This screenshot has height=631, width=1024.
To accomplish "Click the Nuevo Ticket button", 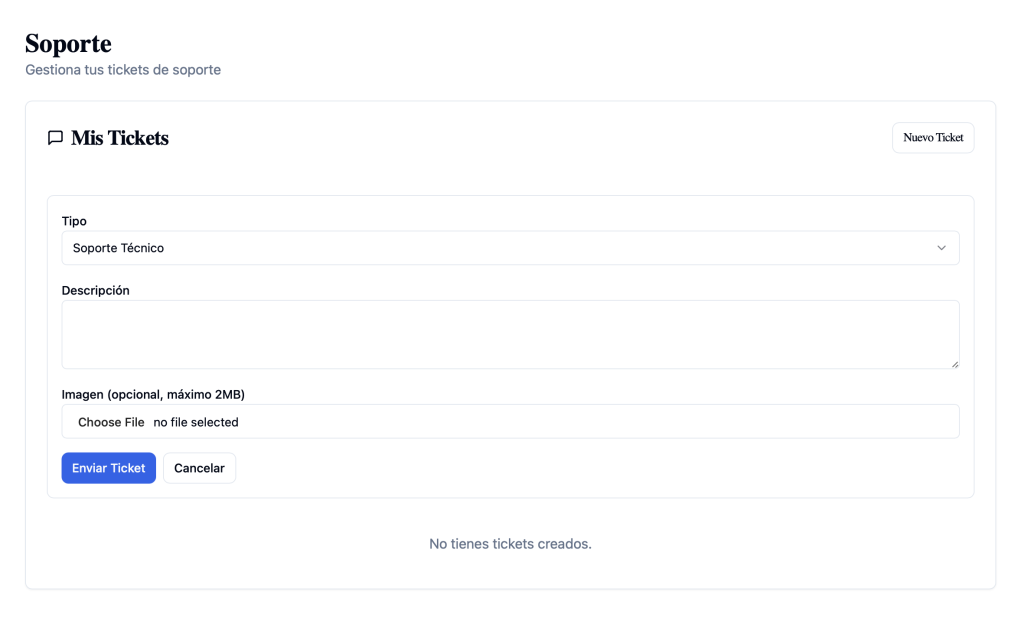I will [x=933, y=138].
